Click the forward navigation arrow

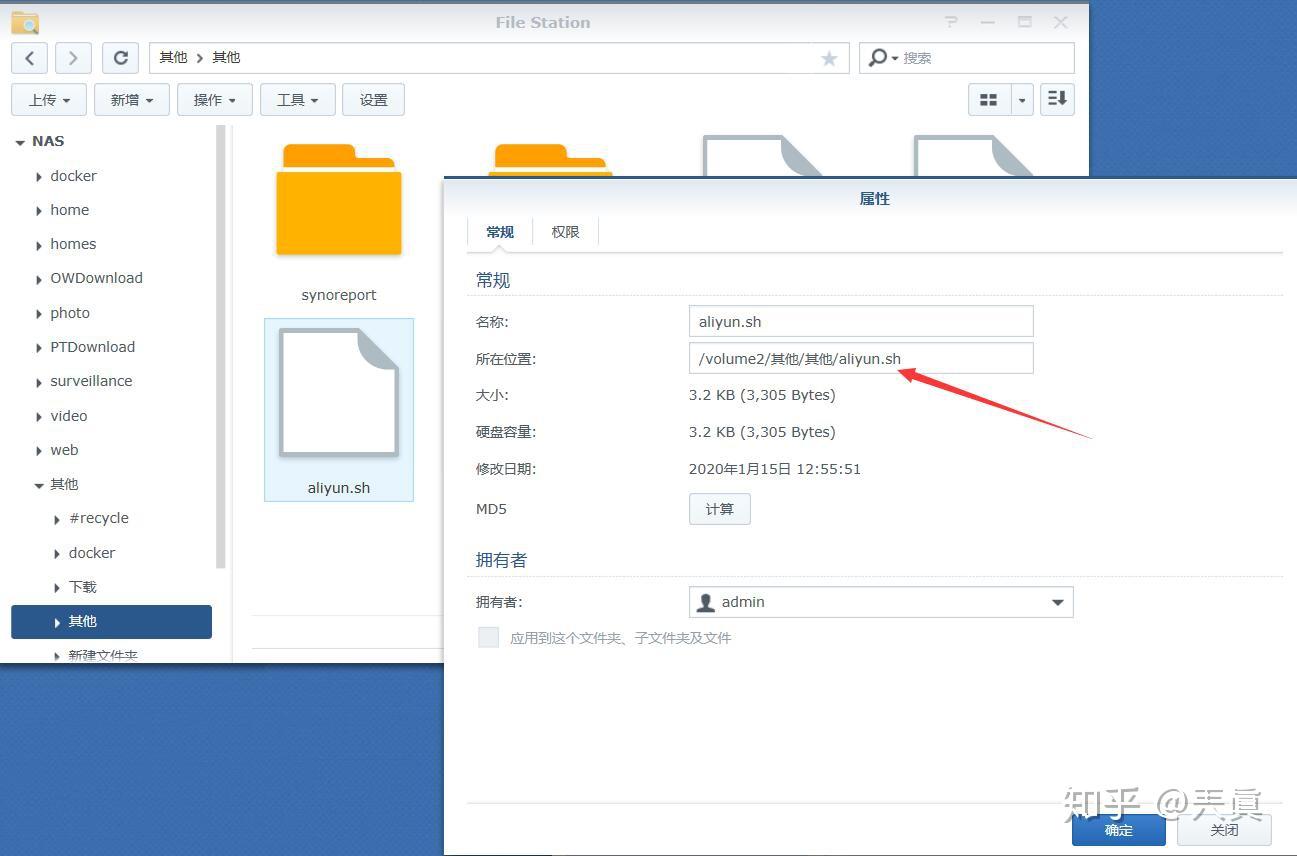[x=72, y=57]
